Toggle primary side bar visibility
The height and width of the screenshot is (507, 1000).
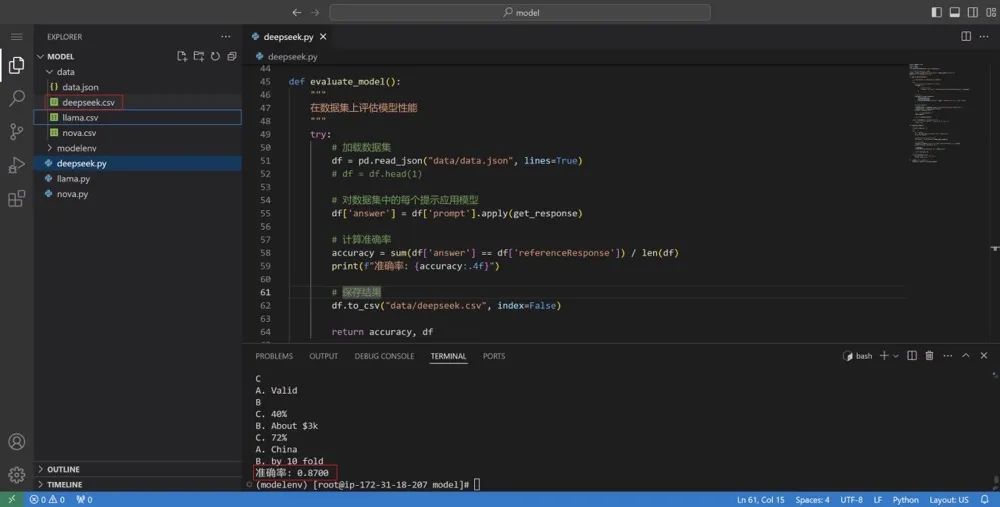point(936,12)
